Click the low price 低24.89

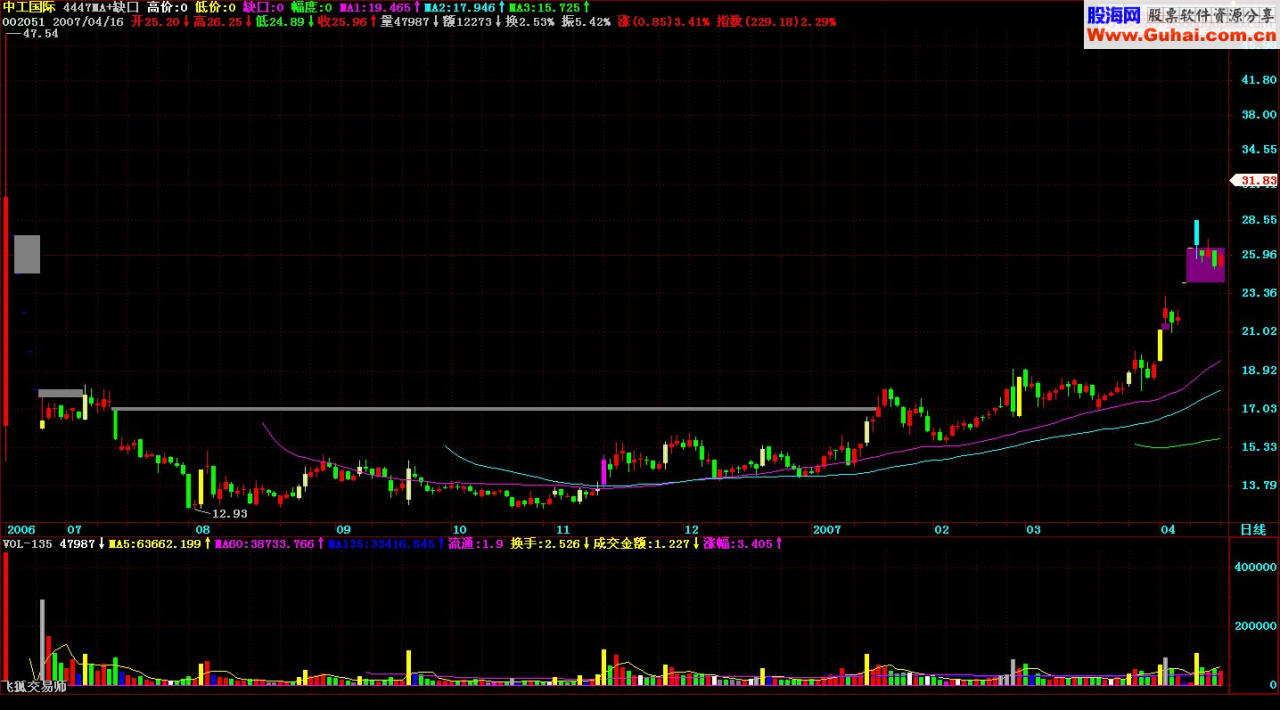(281, 21)
